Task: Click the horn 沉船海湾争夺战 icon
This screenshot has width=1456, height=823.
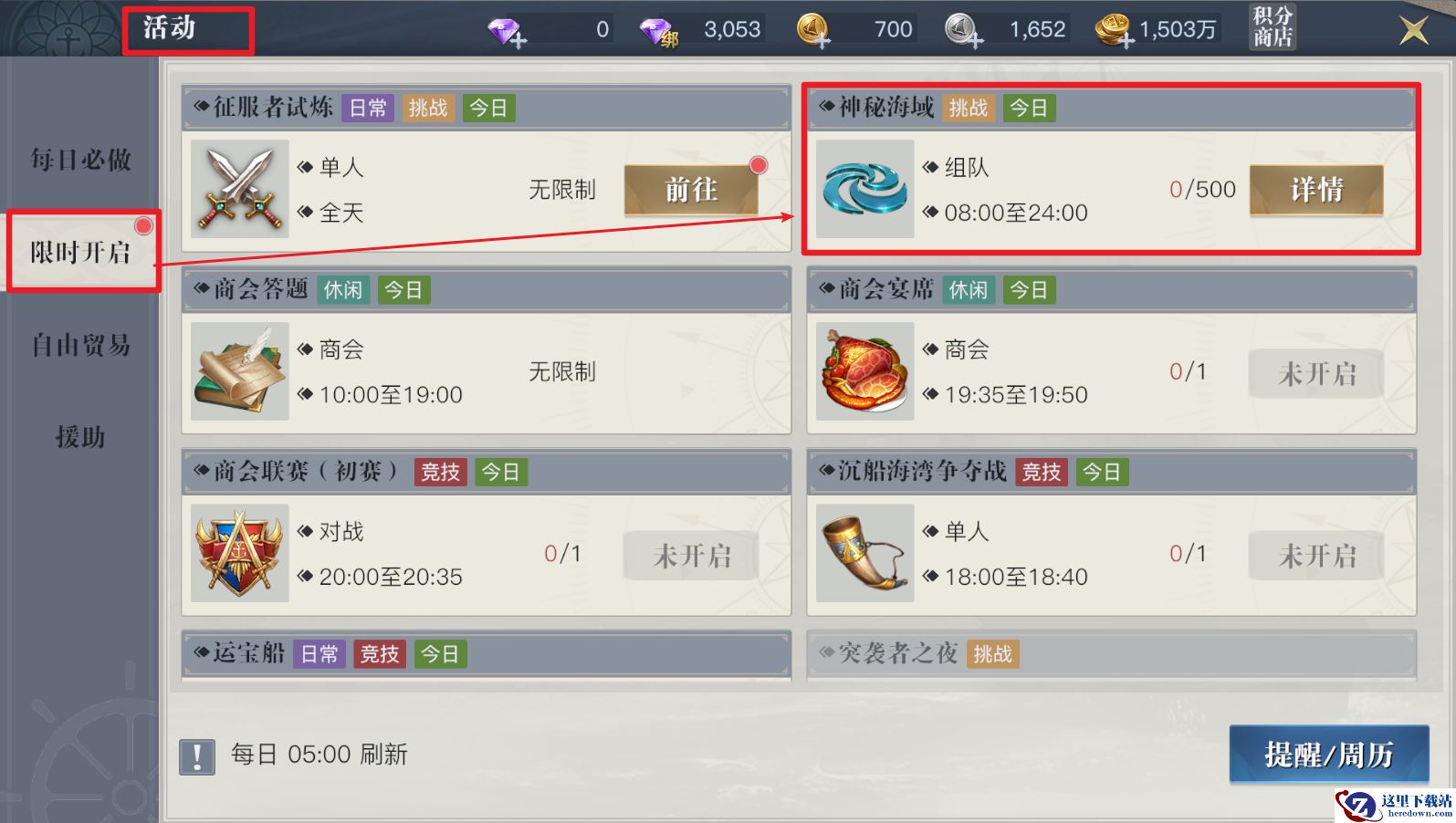Action: [x=864, y=553]
